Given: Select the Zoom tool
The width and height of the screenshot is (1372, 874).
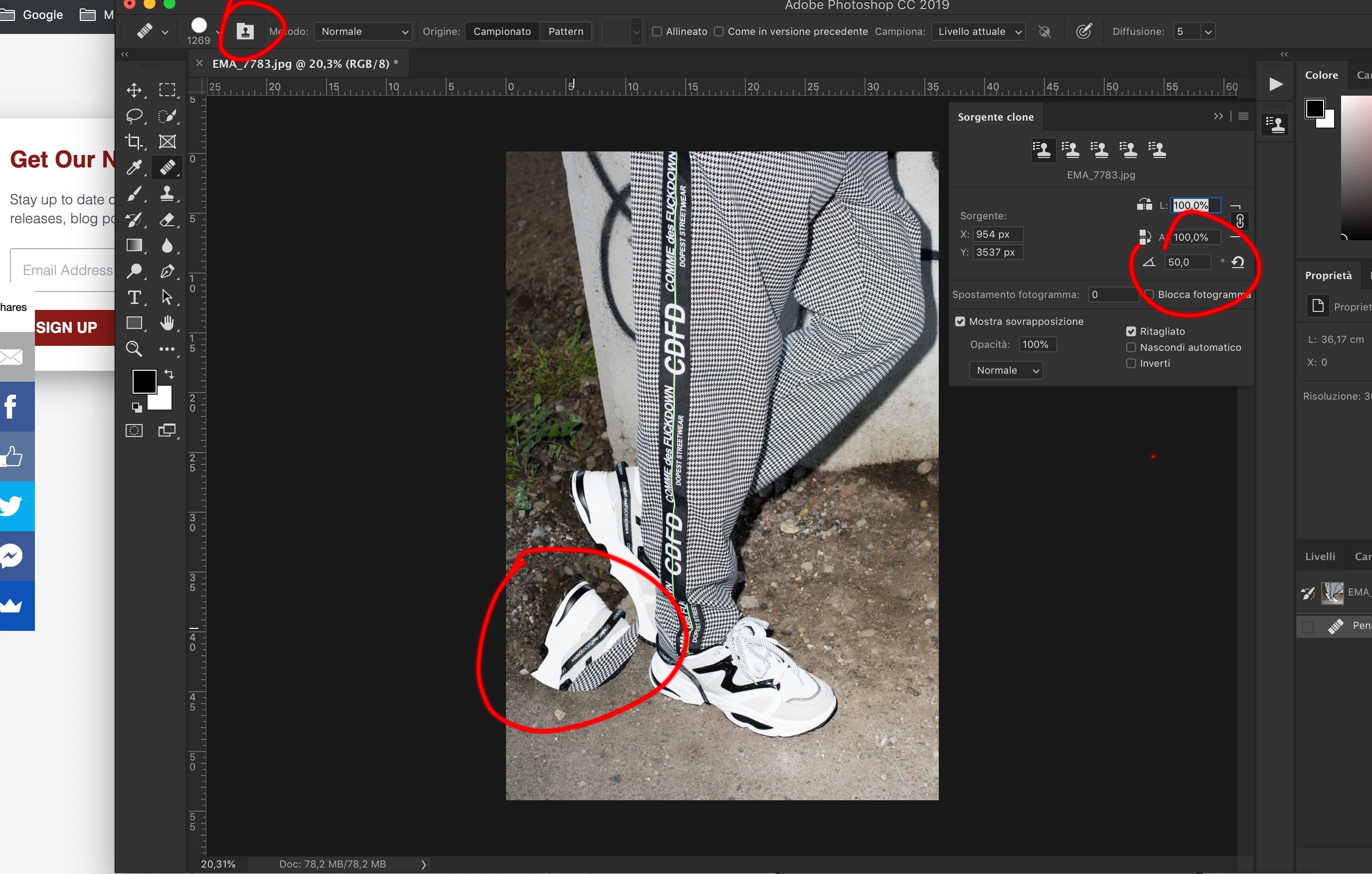Looking at the screenshot, I should 134,348.
